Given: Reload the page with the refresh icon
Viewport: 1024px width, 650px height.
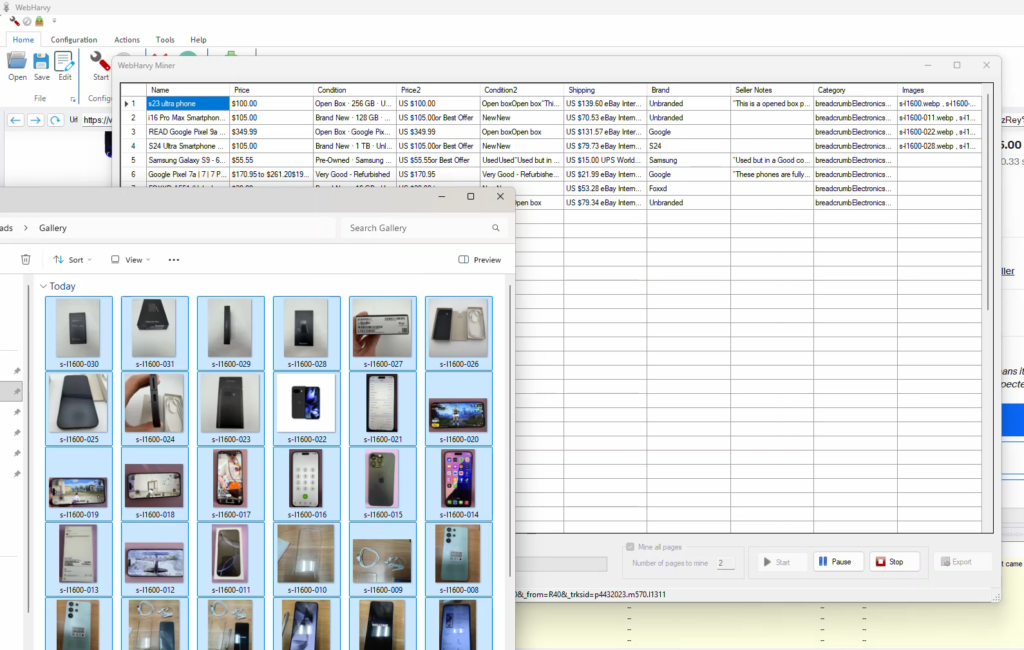Looking at the screenshot, I should tap(54, 120).
